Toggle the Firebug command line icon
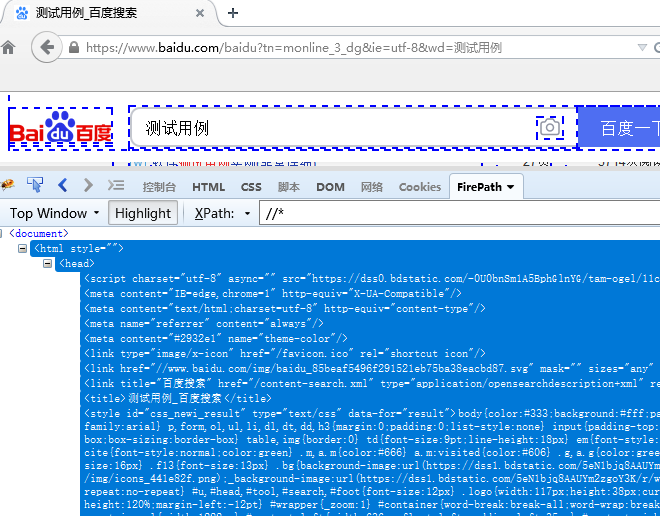The width and height of the screenshot is (660, 516). point(116,185)
